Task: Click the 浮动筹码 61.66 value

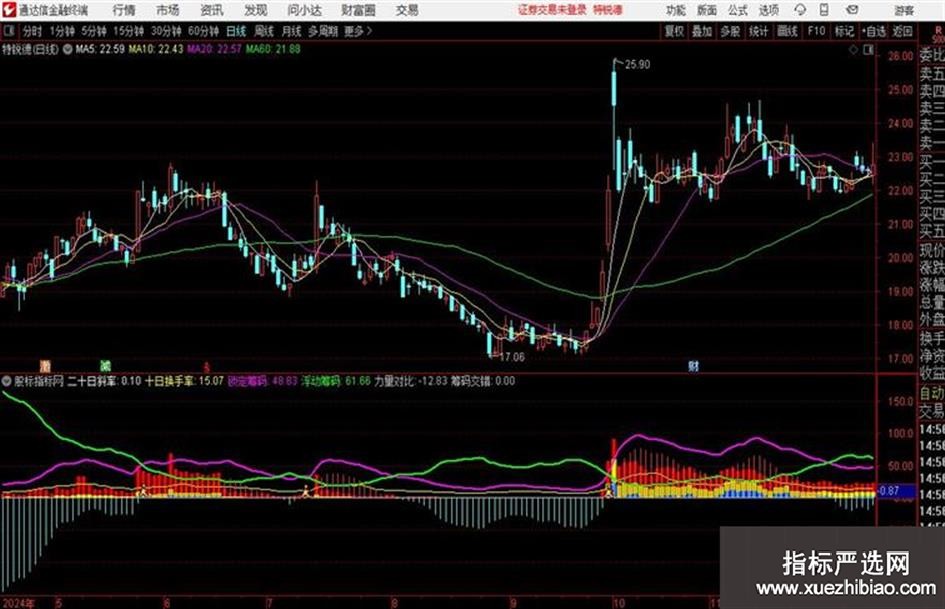Action: point(336,381)
